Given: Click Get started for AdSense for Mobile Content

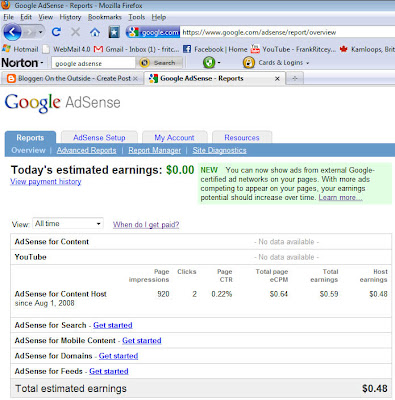Looking at the screenshot, I should point(142,340).
